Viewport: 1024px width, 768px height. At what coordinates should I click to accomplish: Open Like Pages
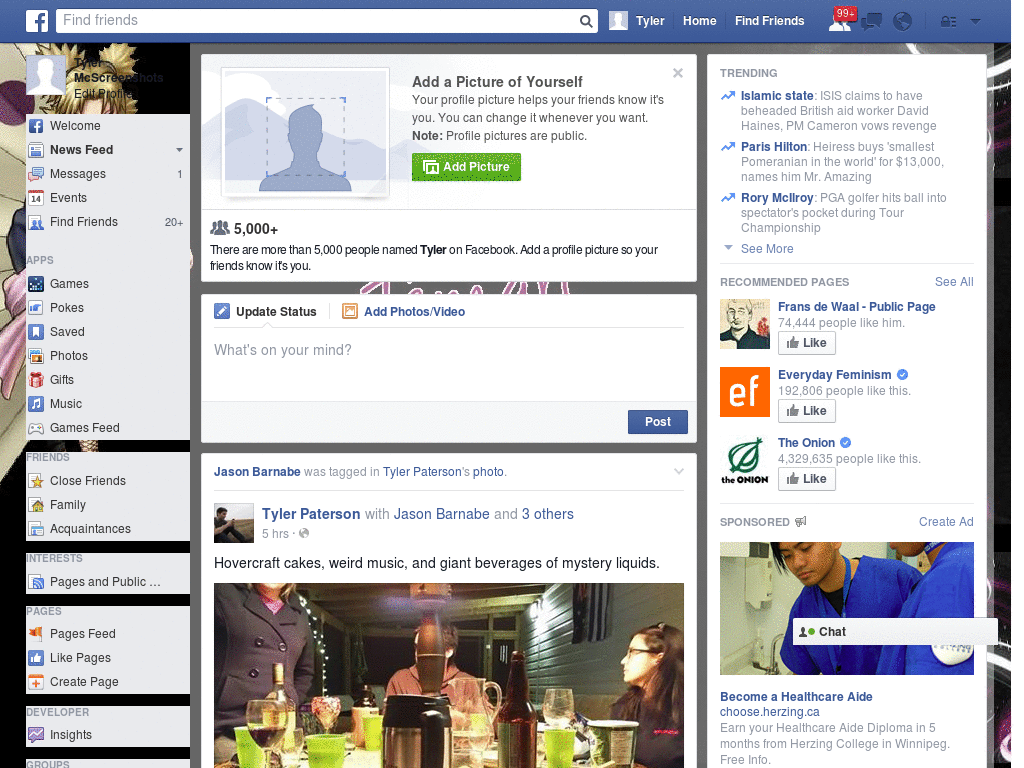point(108,658)
